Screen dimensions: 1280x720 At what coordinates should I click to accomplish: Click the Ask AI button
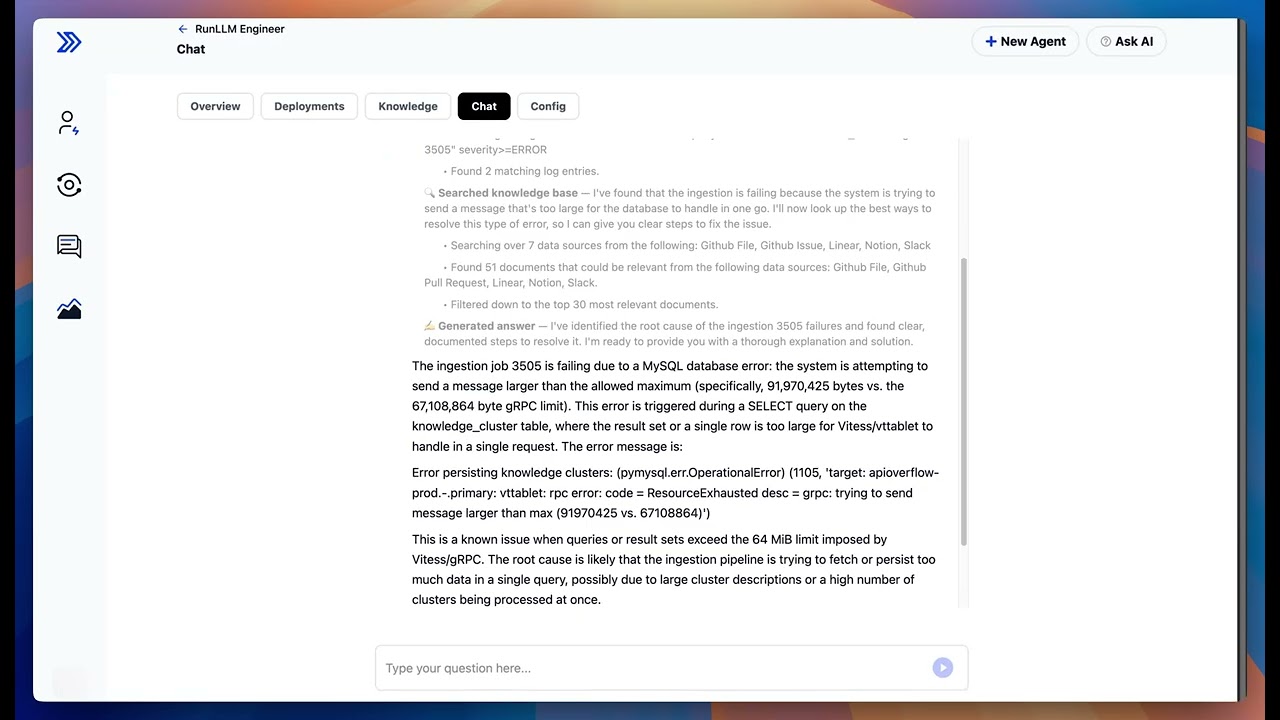[x=1126, y=41]
